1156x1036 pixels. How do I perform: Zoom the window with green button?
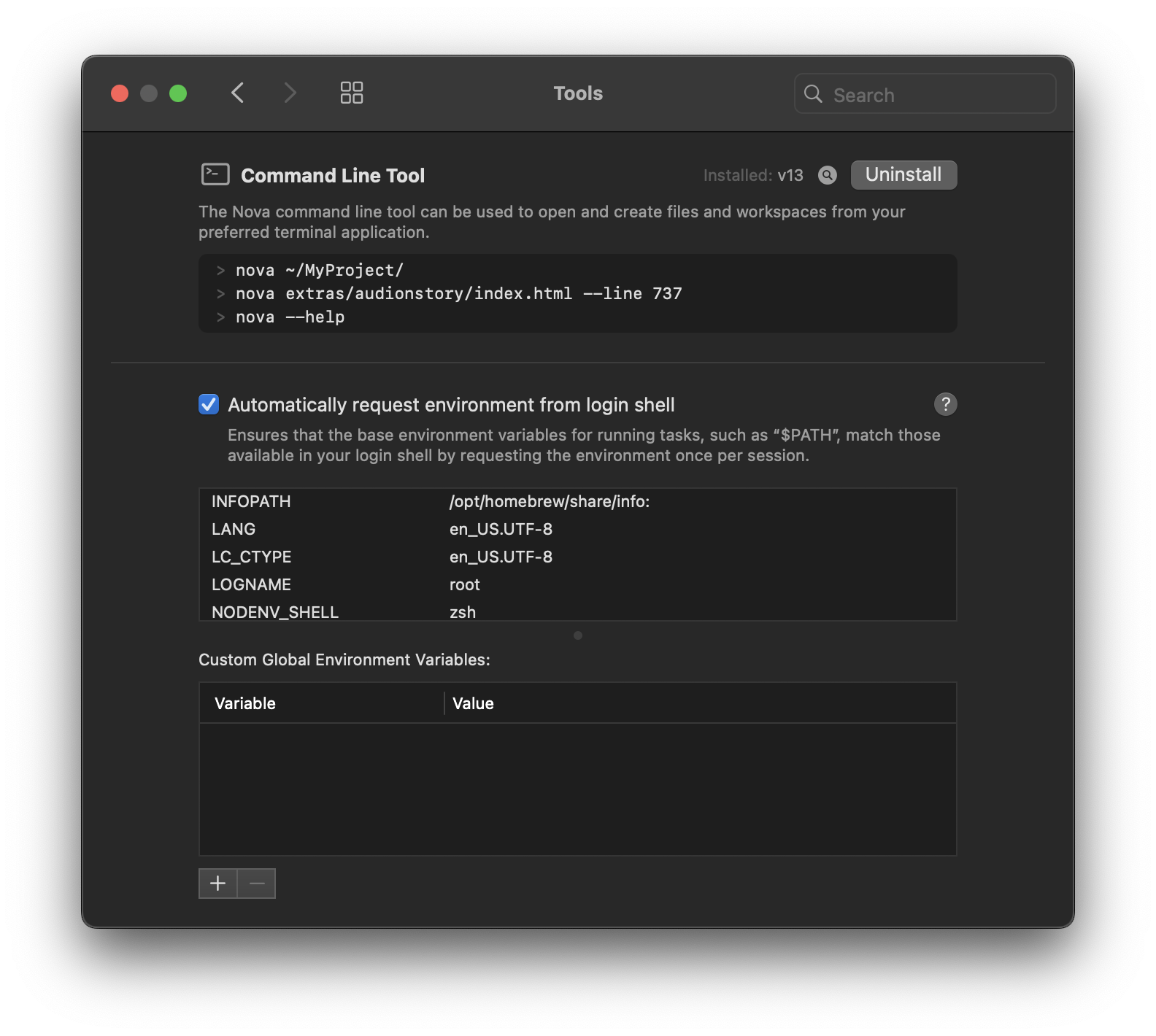pyautogui.click(x=178, y=93)
